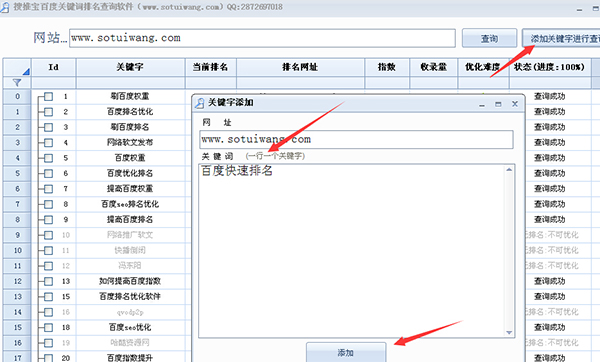Click the app icon in the 关键字添加 dialog title
This screenshot has width=600, height=362.
pos(200,103)
